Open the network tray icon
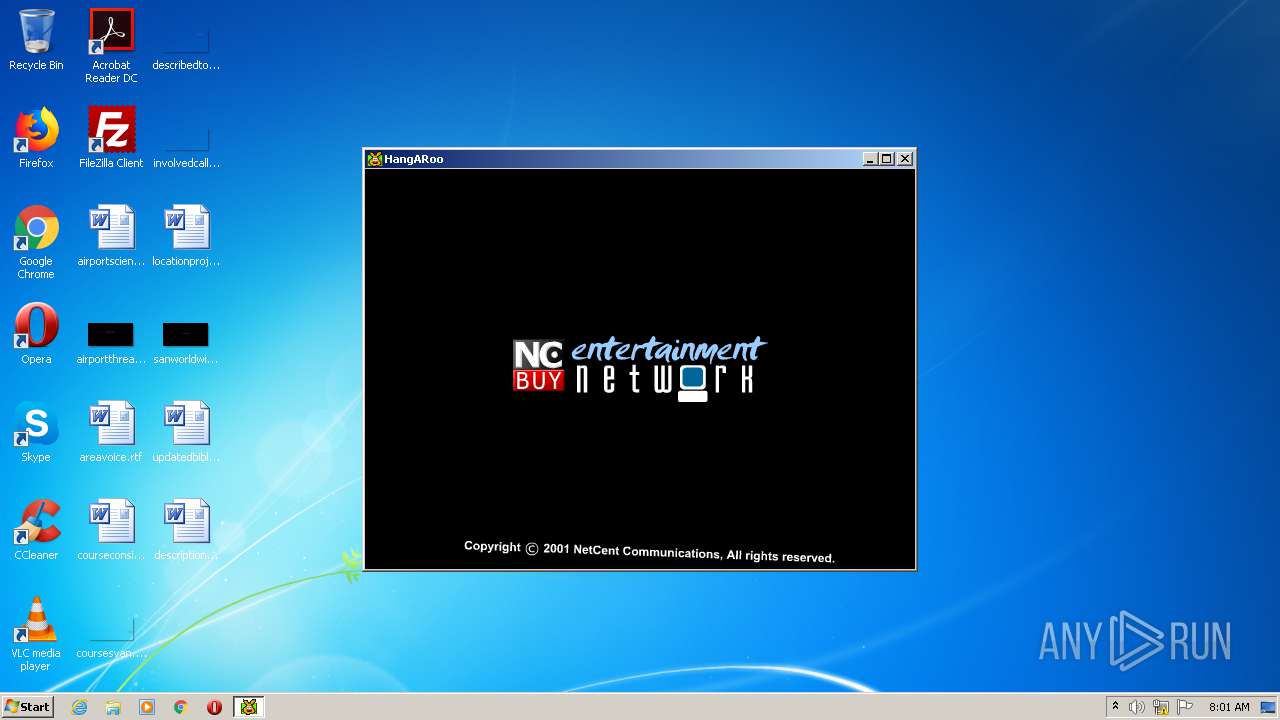The width and height of the screenshot is (1280, 720). (1161, 707)
